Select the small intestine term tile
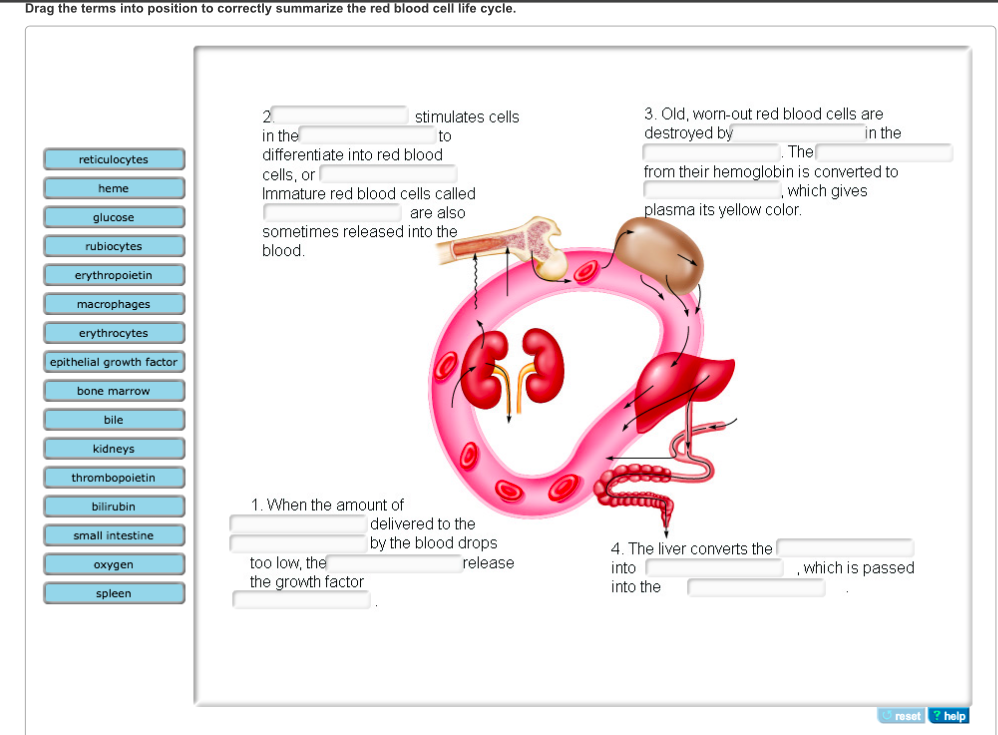The image size is (998, 735). 114,536
